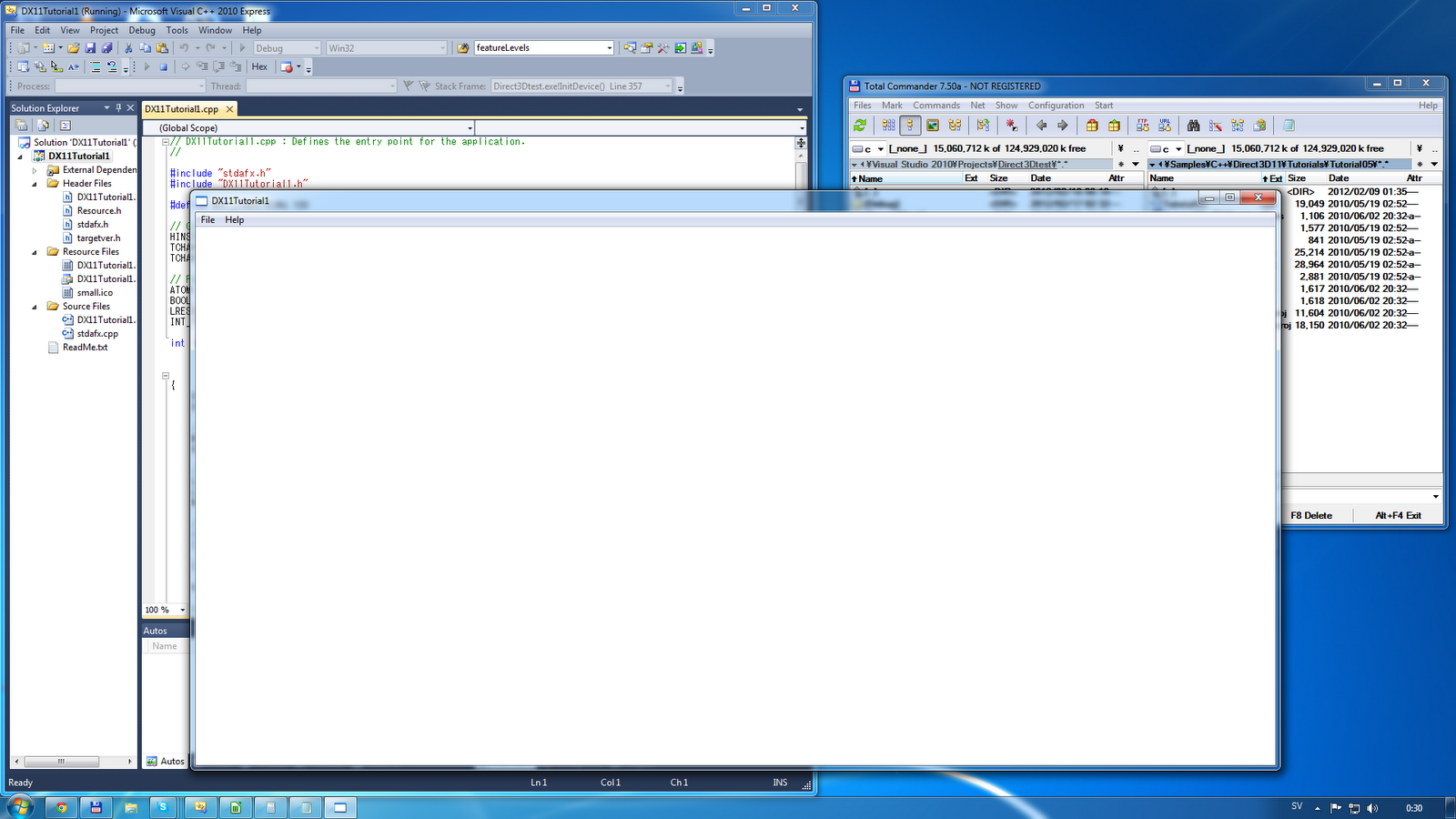The image size is (1456, 819).
Task: Click the Stop Debugging square icon
Action: tap(163, 66)
